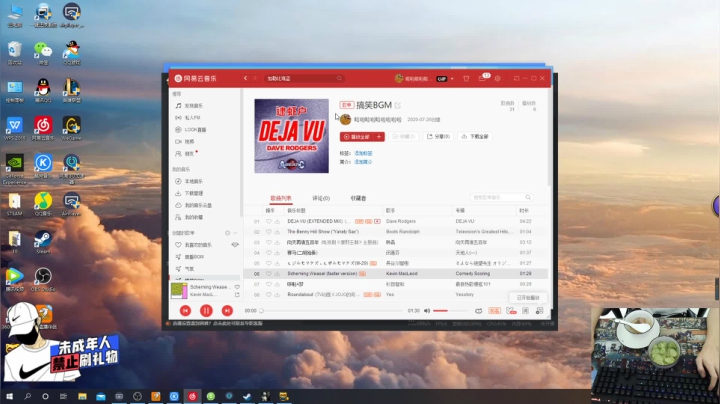Like the now-playing song in the mini player
Viewport: 720px width, 404px height.
click(237, 287)
